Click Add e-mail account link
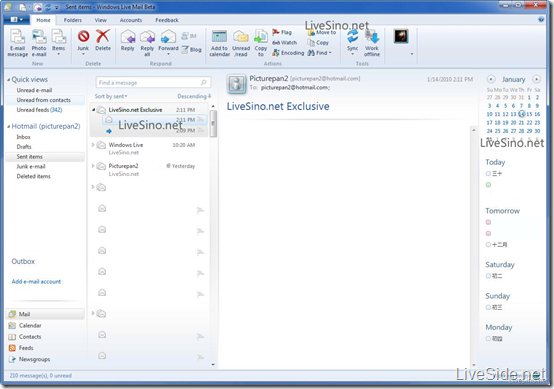 click(x=36, y=282)
